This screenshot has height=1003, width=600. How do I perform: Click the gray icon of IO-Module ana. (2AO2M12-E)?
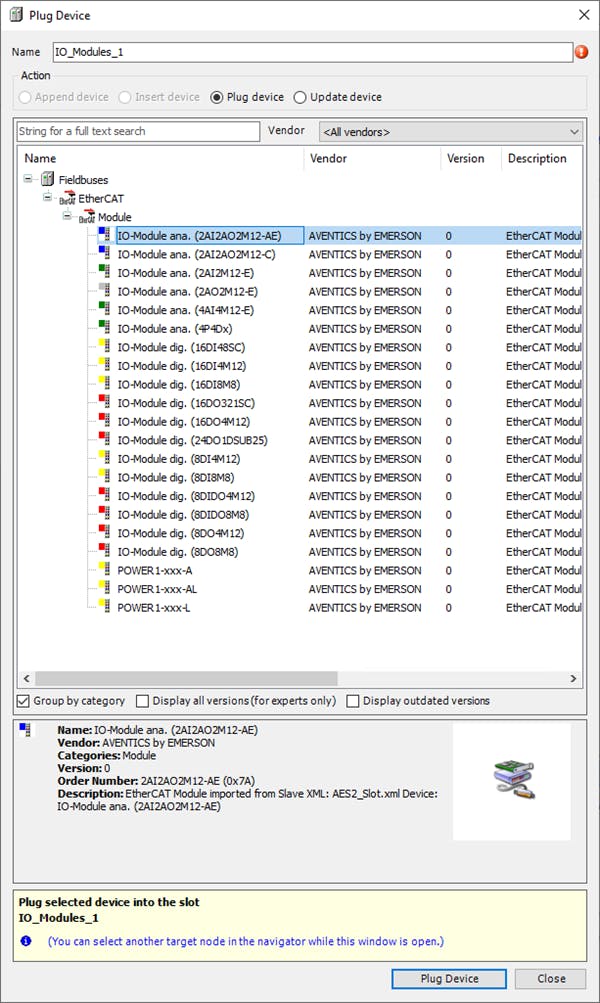[104, 290]
